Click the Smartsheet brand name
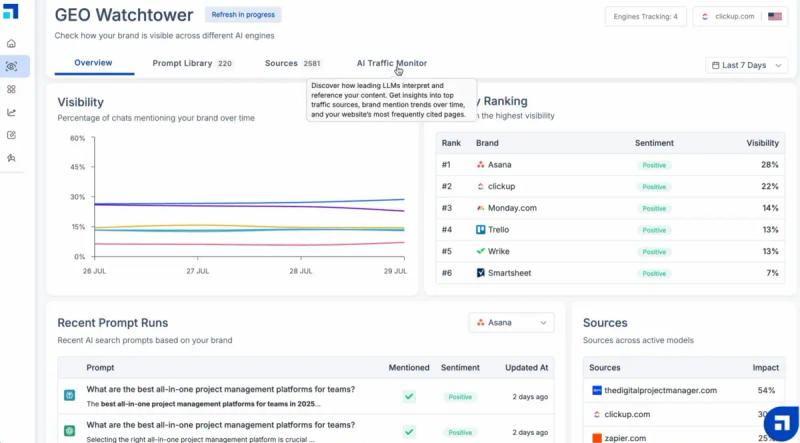Viewport: 800px width, 443px height. (509, 273)
